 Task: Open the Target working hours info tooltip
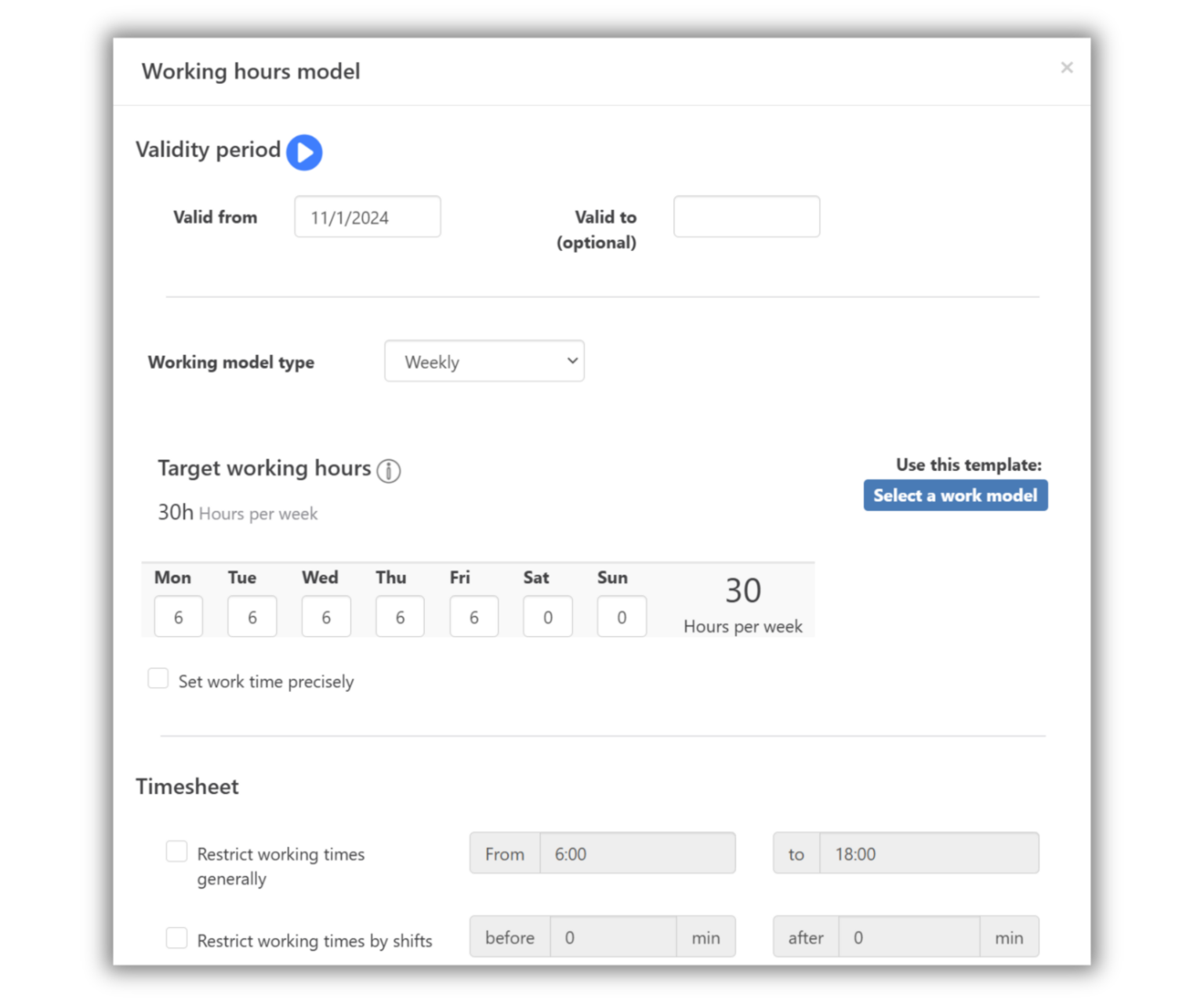coord(388,470)
